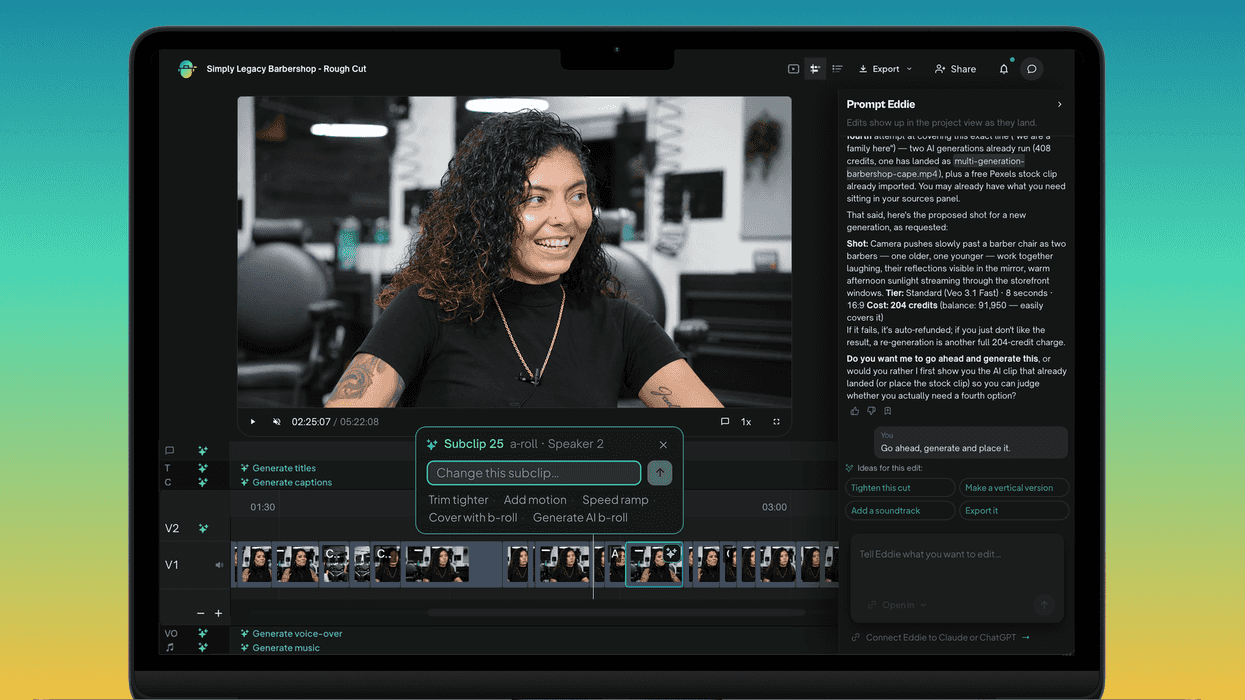This screenshot has height=700, width=1245.
Task: Click the 02:25:07 timecode
Action: [x=311, y=422]
